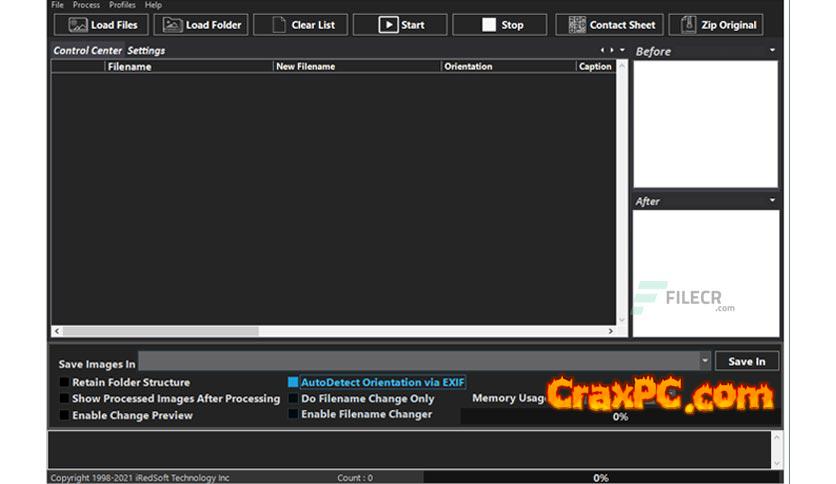836x484 pixels.
Task: Click the tab scroll left arrow
Action: click(602, 50)
